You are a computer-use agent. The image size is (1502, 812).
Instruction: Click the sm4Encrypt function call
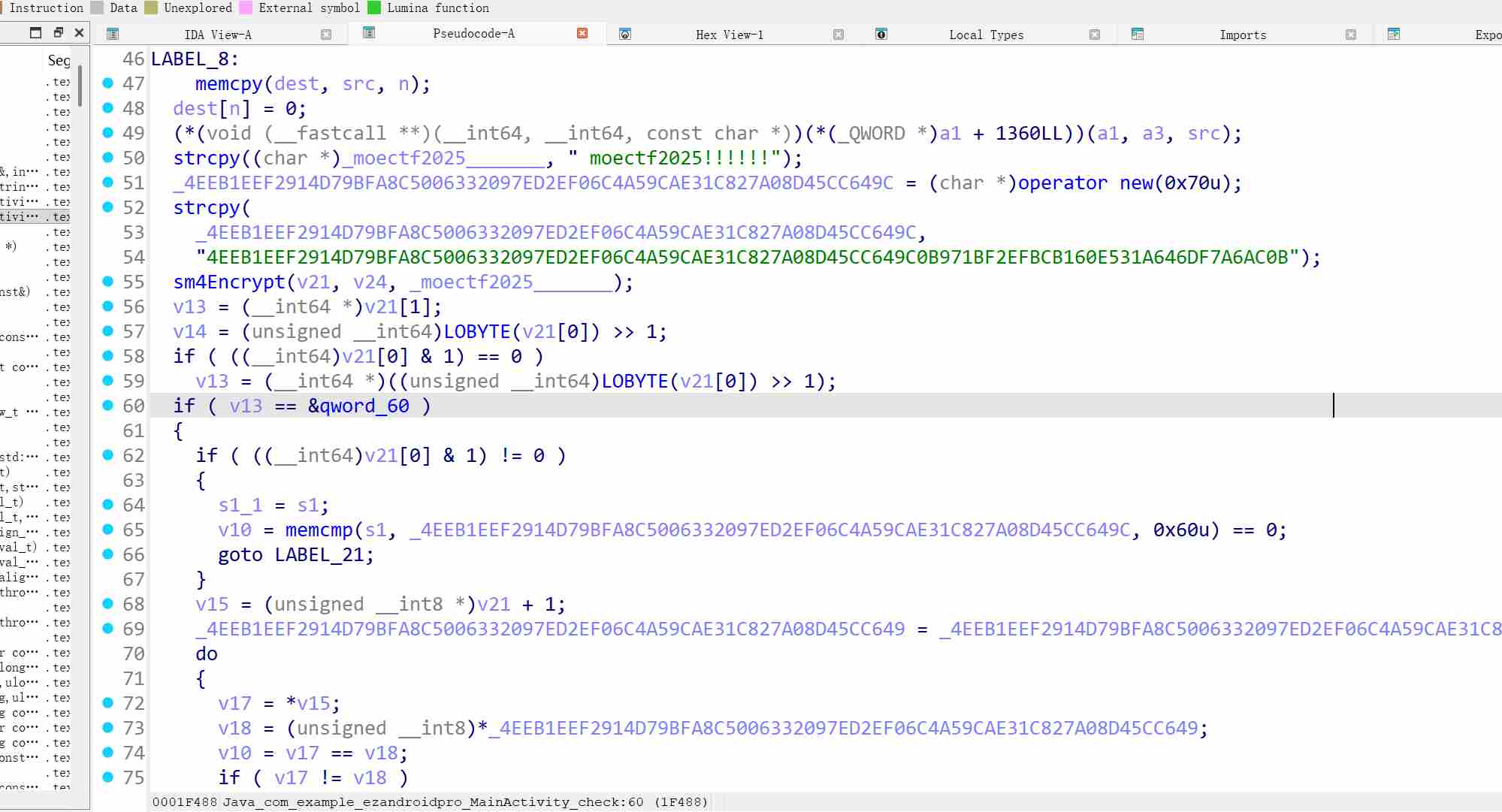[x=229, y=282]
